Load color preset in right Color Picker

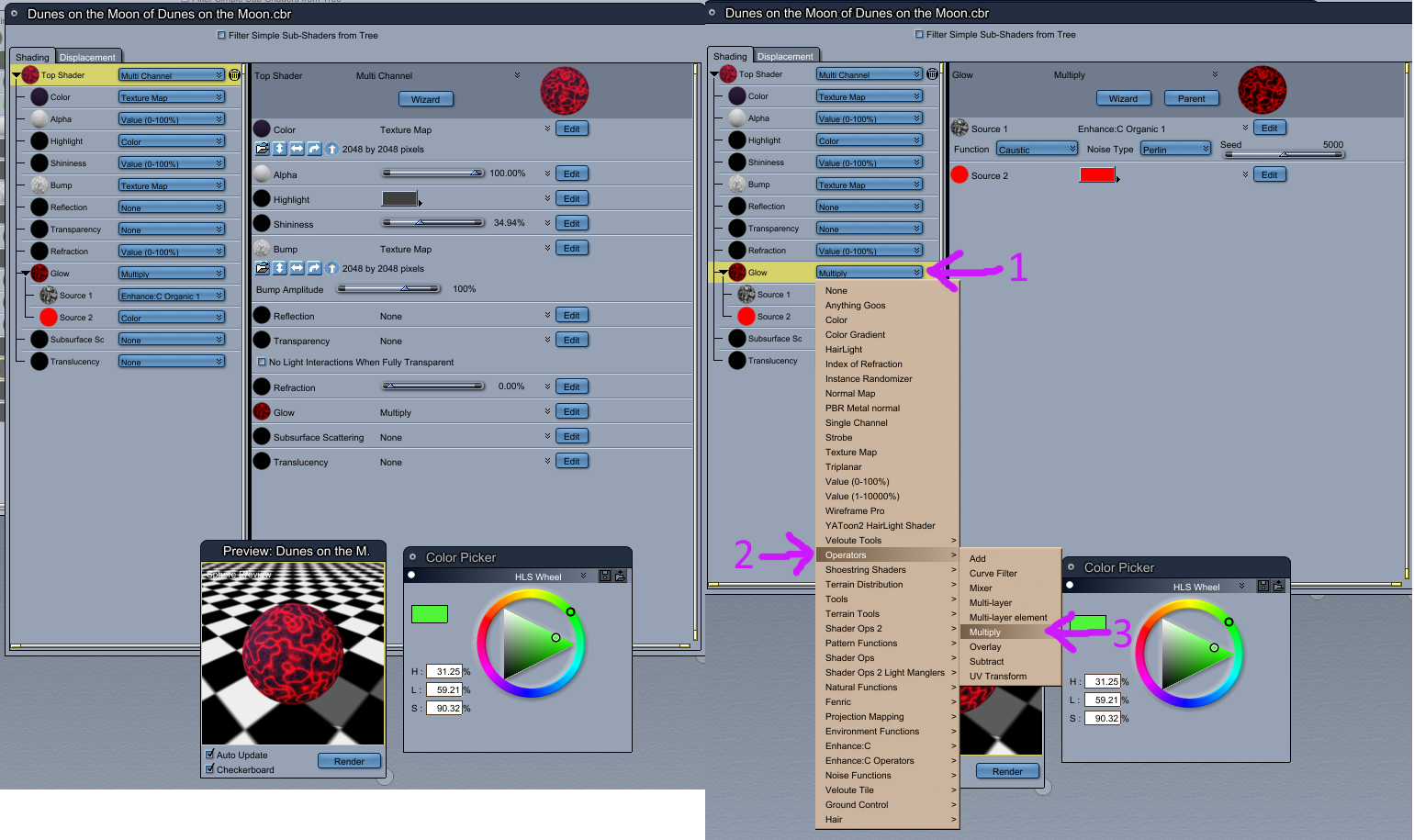[x=1278, y=586]
